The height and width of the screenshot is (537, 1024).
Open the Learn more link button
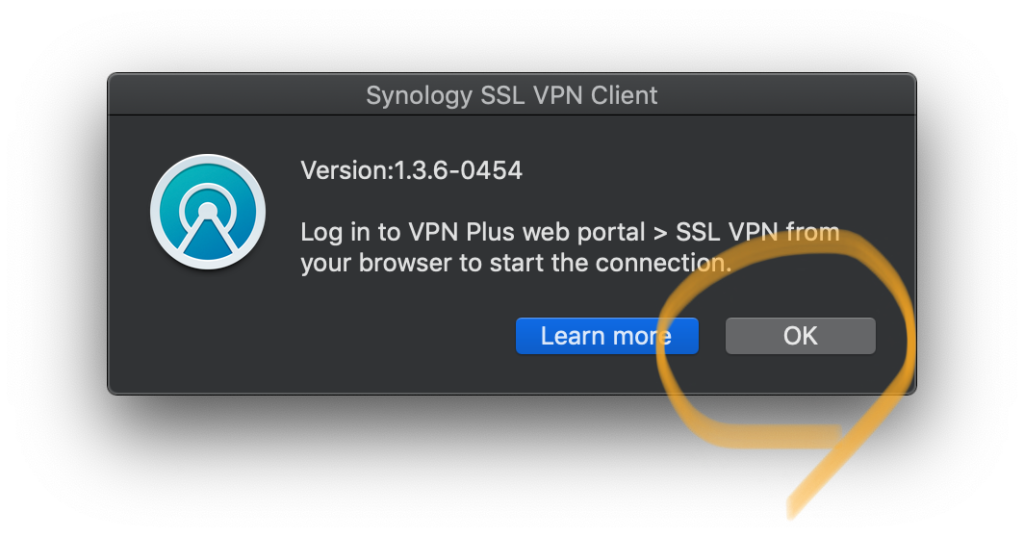(606, 336)
